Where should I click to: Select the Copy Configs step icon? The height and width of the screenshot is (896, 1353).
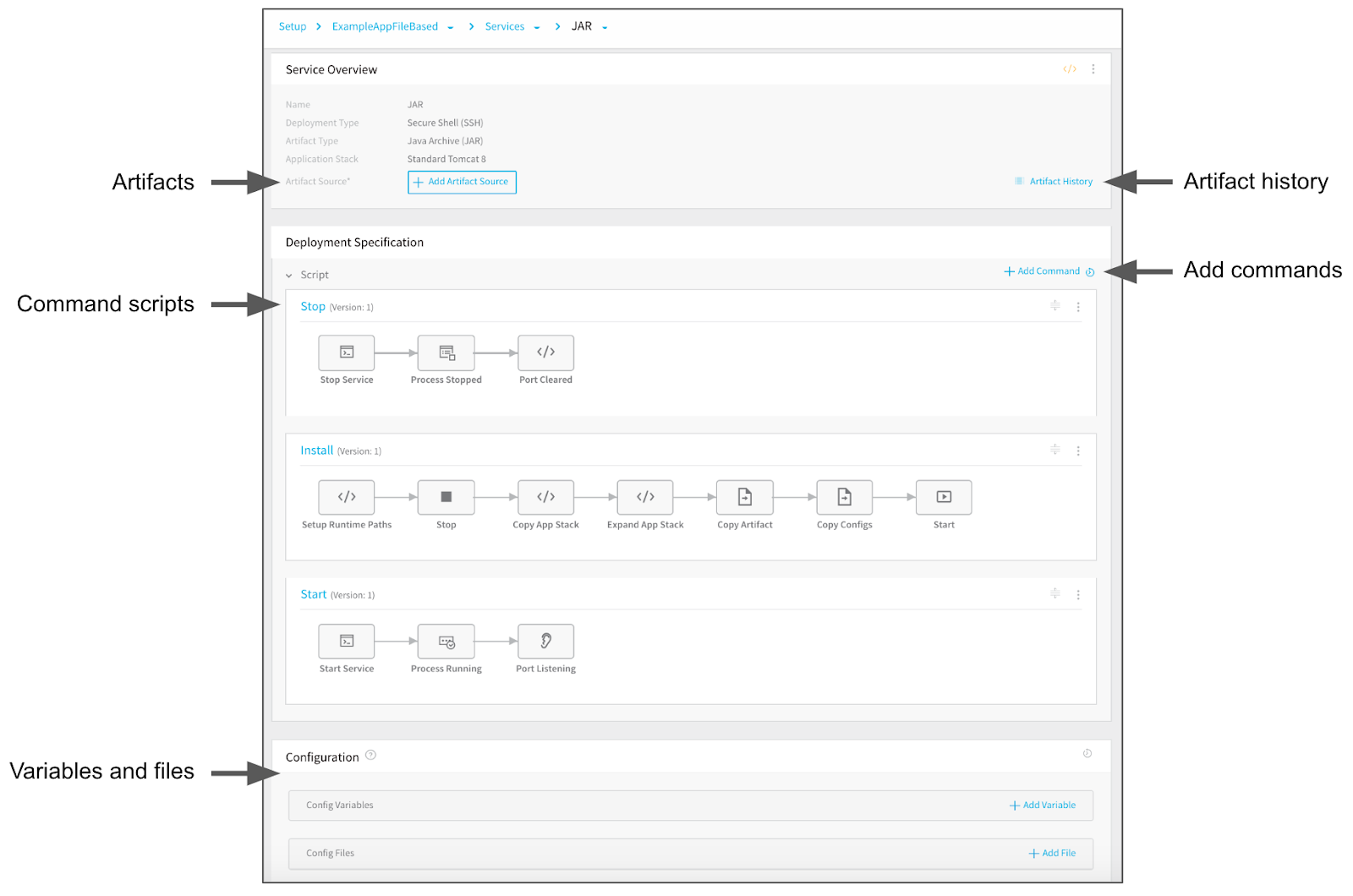pos(845,497)
